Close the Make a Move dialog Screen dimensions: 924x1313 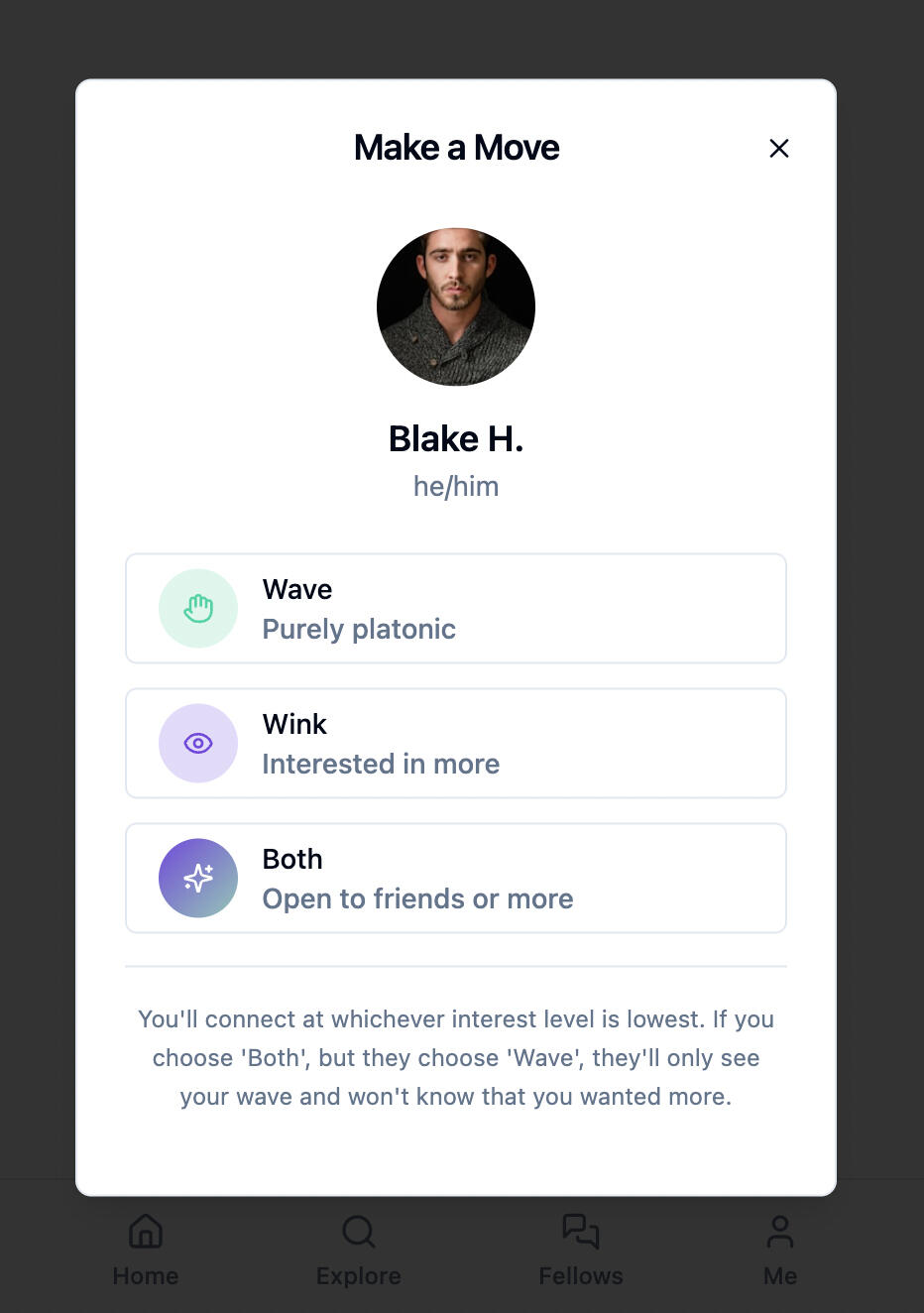(779, 149)
